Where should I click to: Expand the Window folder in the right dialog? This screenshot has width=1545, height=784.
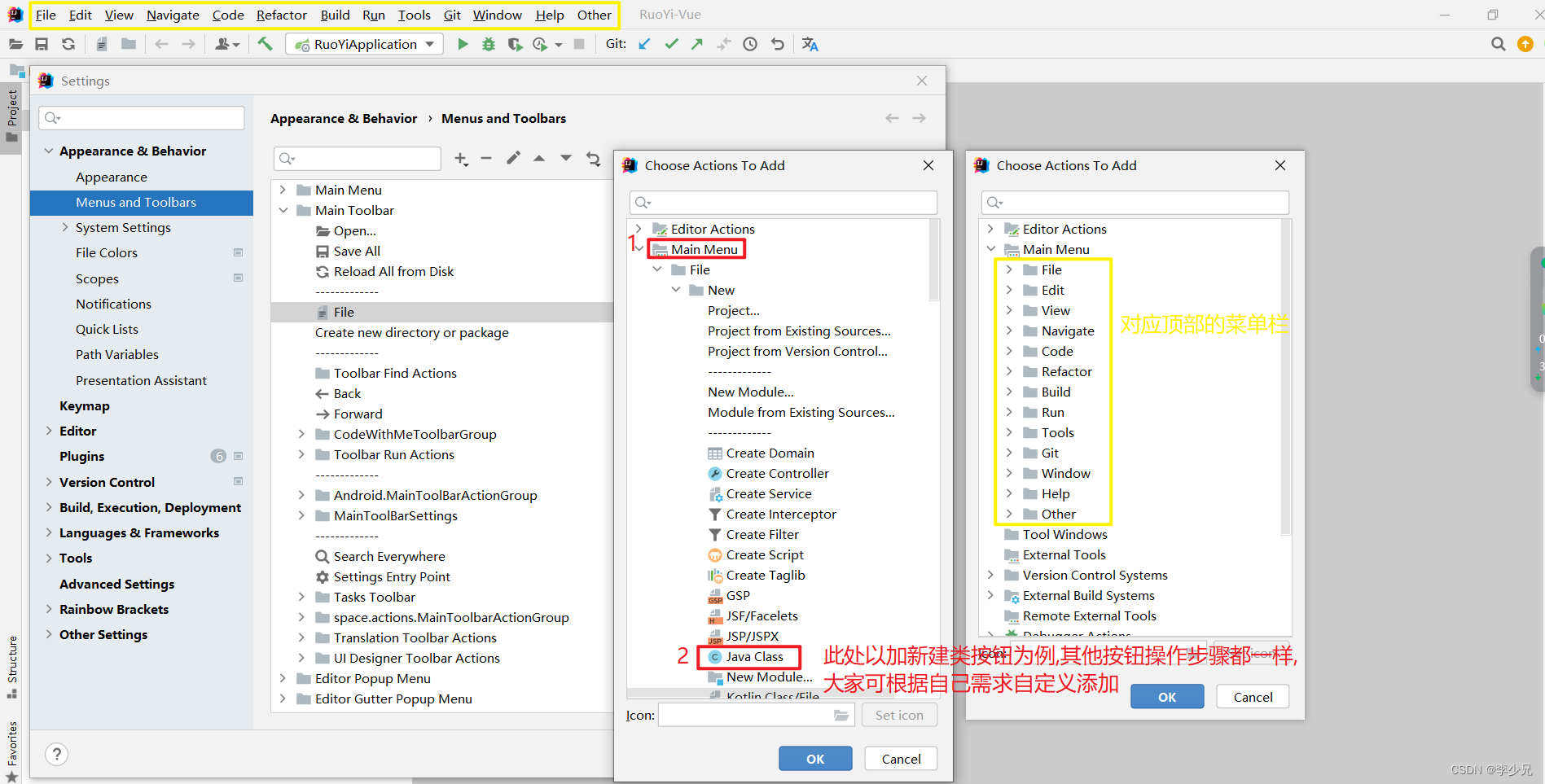pyautogui.click(x=1009, y=473)
